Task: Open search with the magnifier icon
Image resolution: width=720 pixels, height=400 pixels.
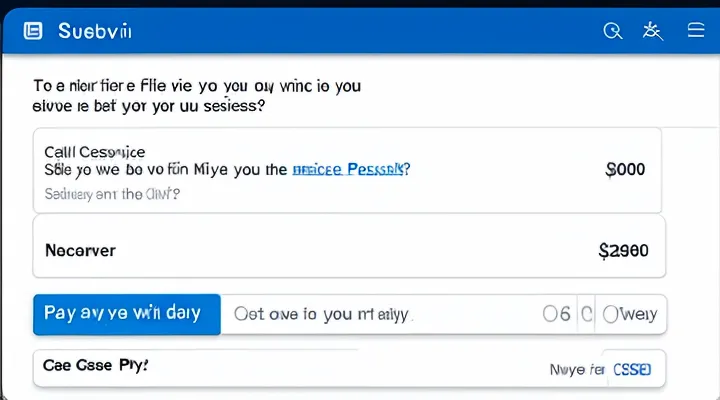Action: pyautogui.click(x=613, y=31)
